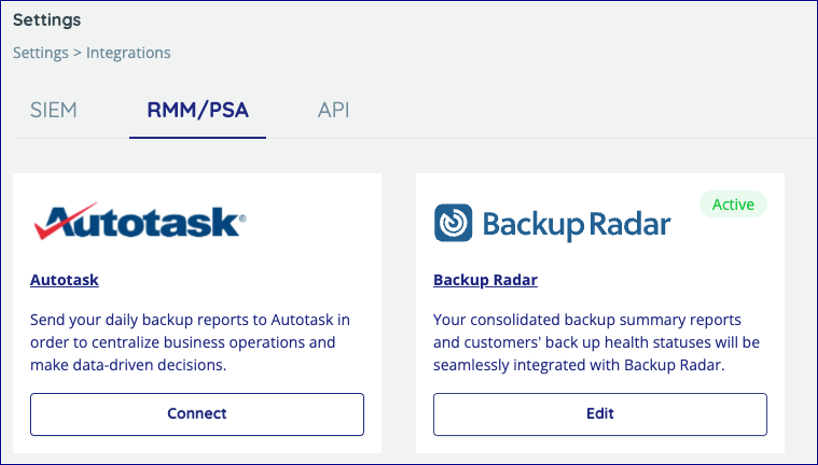The image size is (818, 465).
Task: Click the Settings > Integrations breadcrumb
Action: (92, 53)
